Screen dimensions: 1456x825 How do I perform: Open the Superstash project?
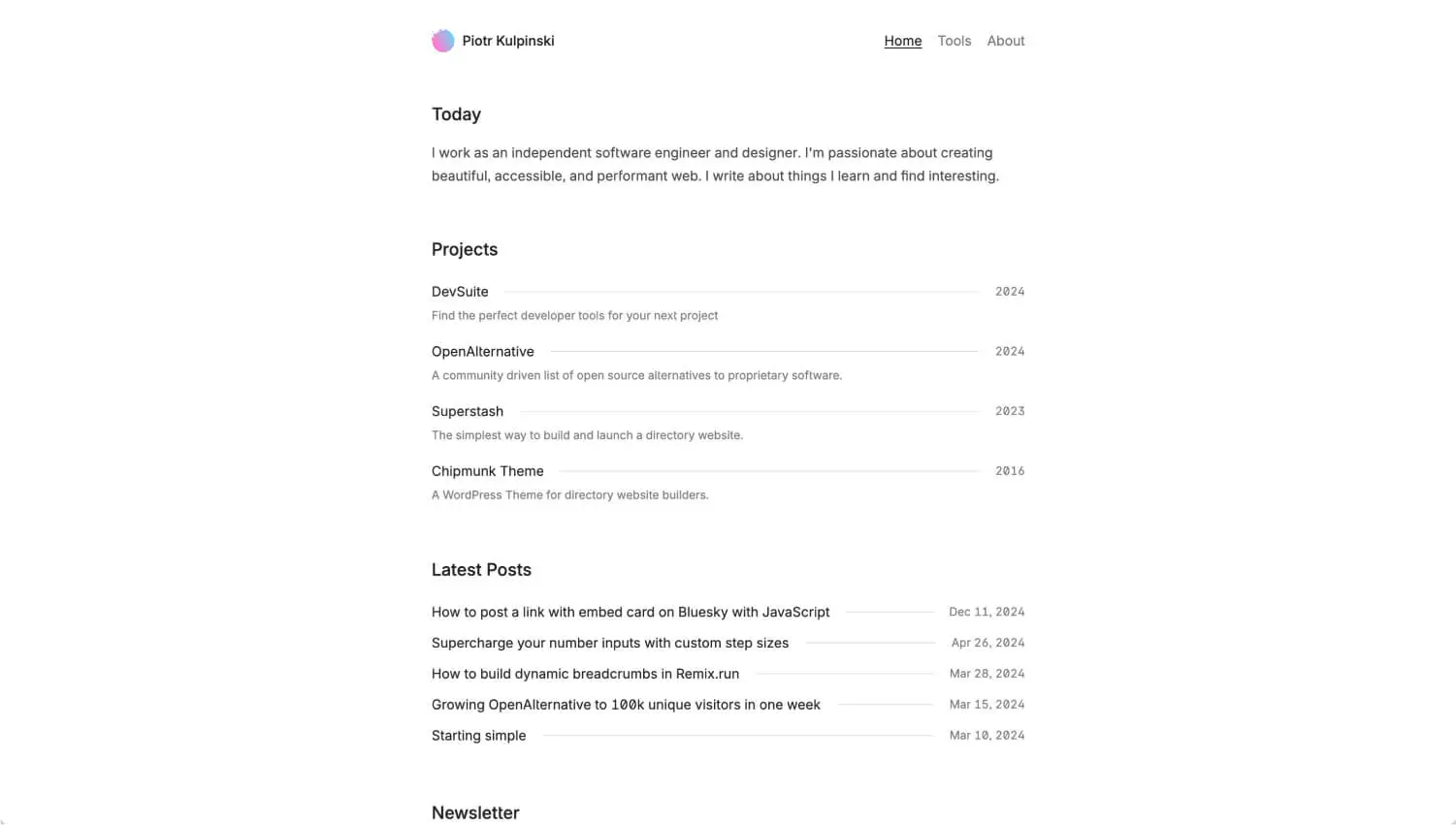tap(467, 411)
